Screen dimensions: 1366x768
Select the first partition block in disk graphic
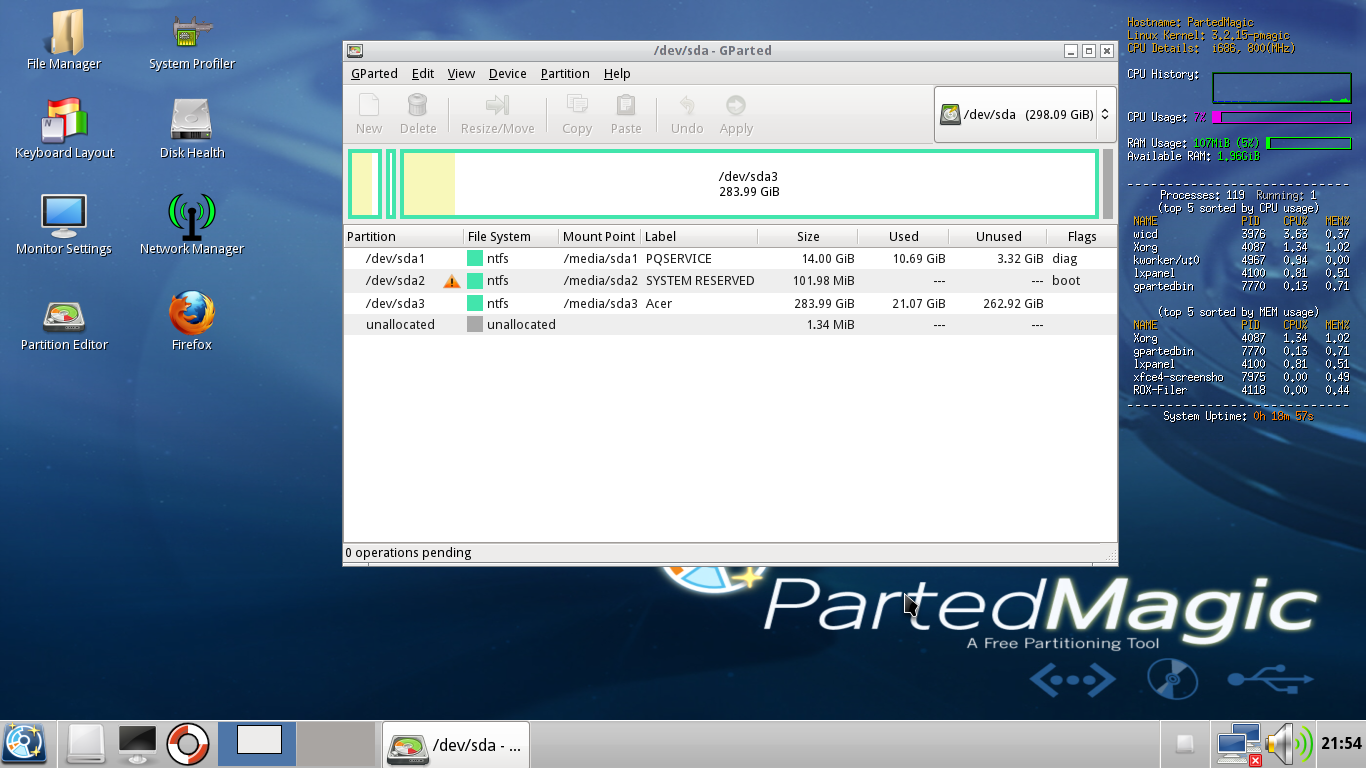click(x=365, y=184)
